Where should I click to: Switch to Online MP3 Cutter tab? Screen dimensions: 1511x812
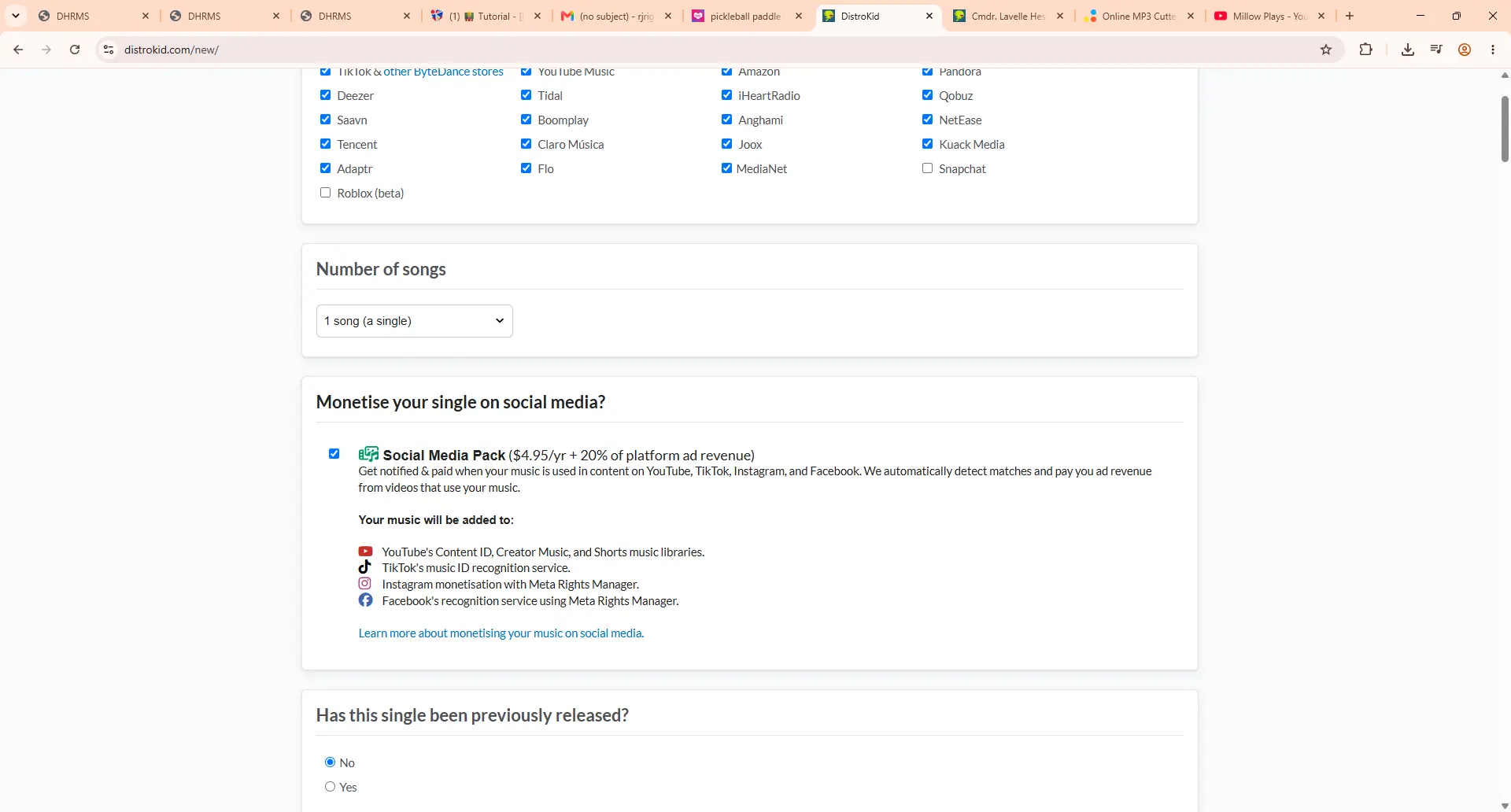(1139, 16)
